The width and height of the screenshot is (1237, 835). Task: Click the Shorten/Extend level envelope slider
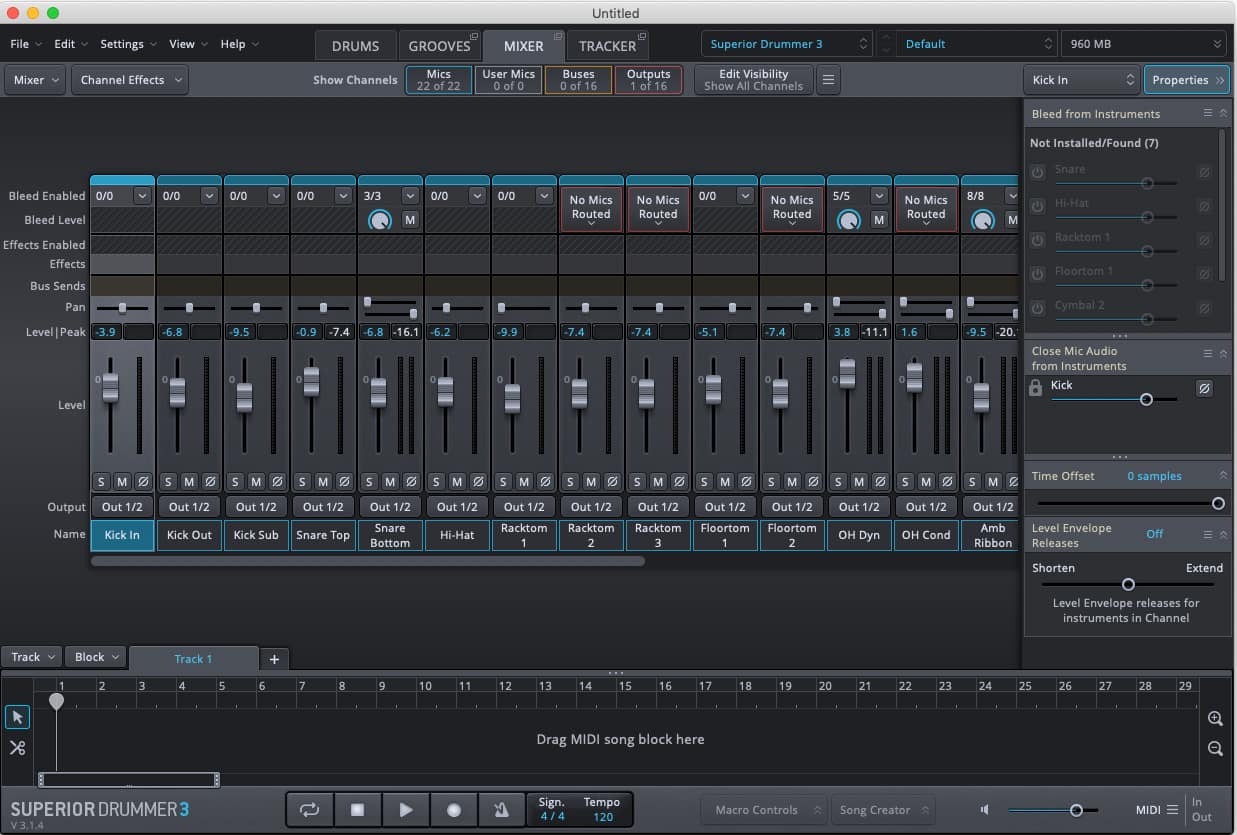pyautogui.click(x=1128, y=584)
